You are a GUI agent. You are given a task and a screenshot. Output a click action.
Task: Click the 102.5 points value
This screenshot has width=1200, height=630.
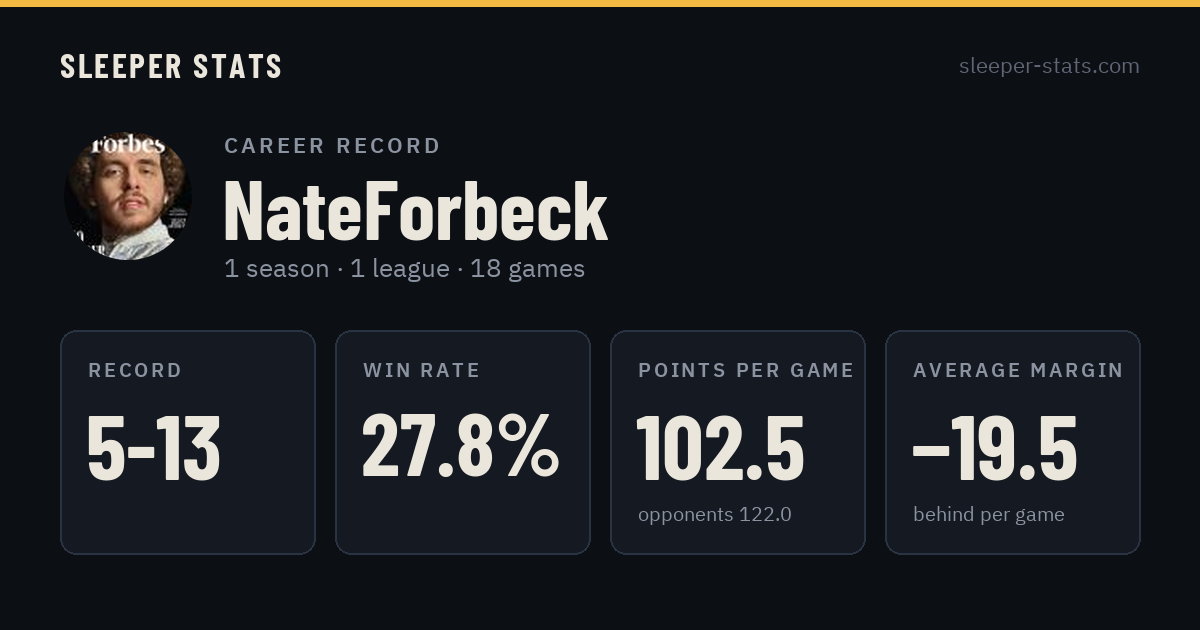point(721,449)
